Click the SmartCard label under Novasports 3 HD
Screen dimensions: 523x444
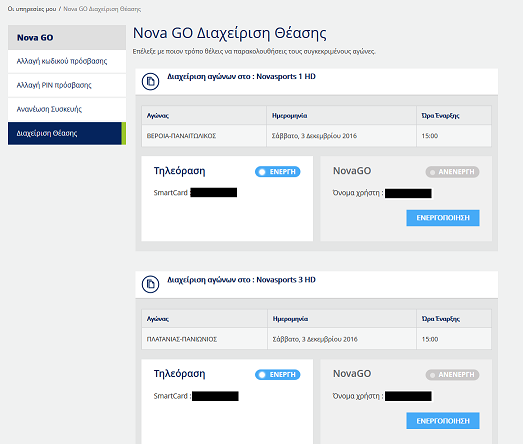tap(172, 396)
